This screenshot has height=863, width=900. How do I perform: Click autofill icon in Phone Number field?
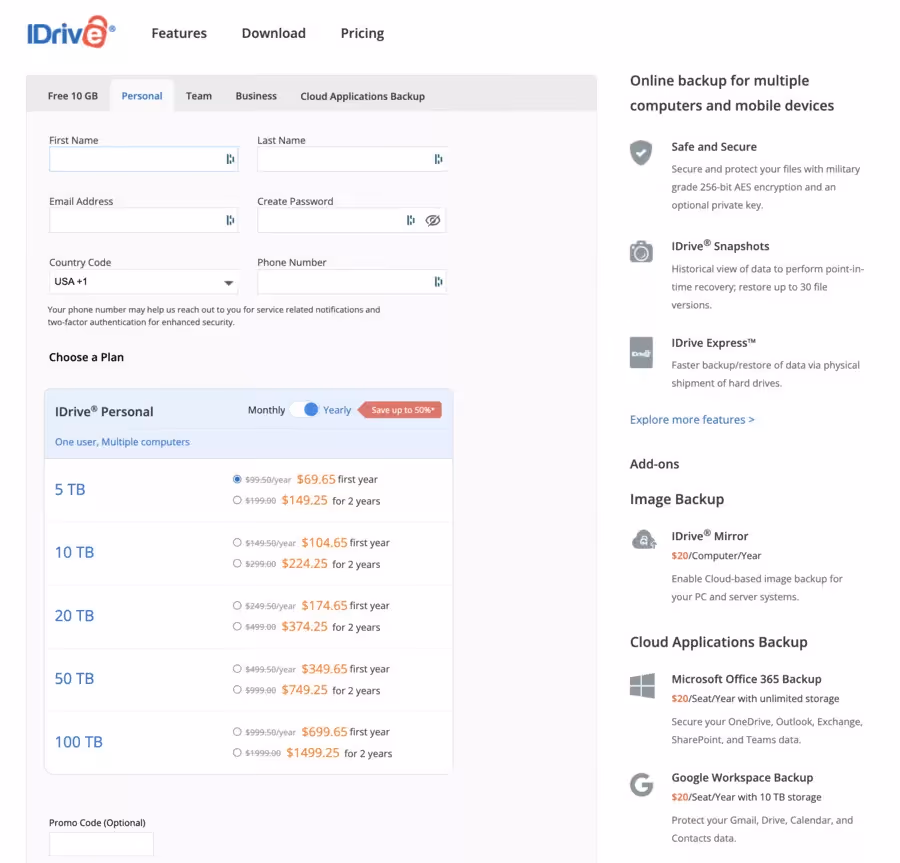(438, 282)
